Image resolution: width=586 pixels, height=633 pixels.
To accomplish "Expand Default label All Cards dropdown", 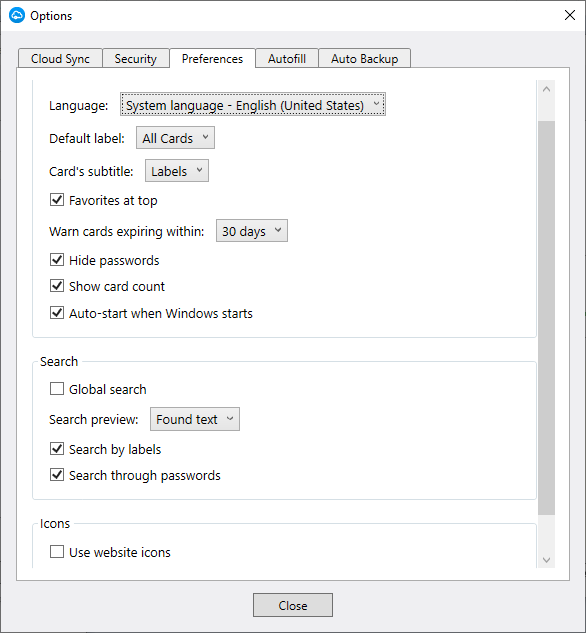I will 175,138.
